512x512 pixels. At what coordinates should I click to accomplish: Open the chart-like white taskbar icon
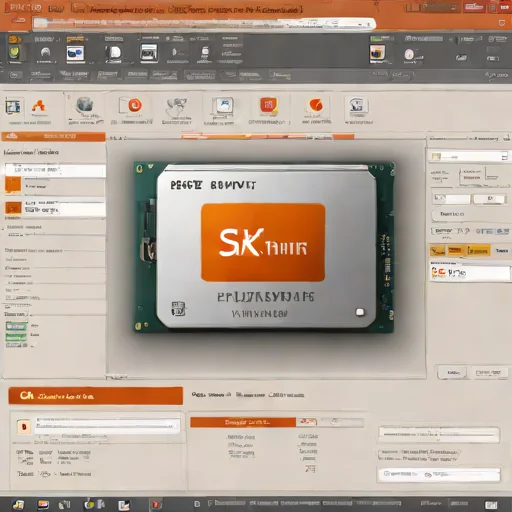click(x=124, y=505)
